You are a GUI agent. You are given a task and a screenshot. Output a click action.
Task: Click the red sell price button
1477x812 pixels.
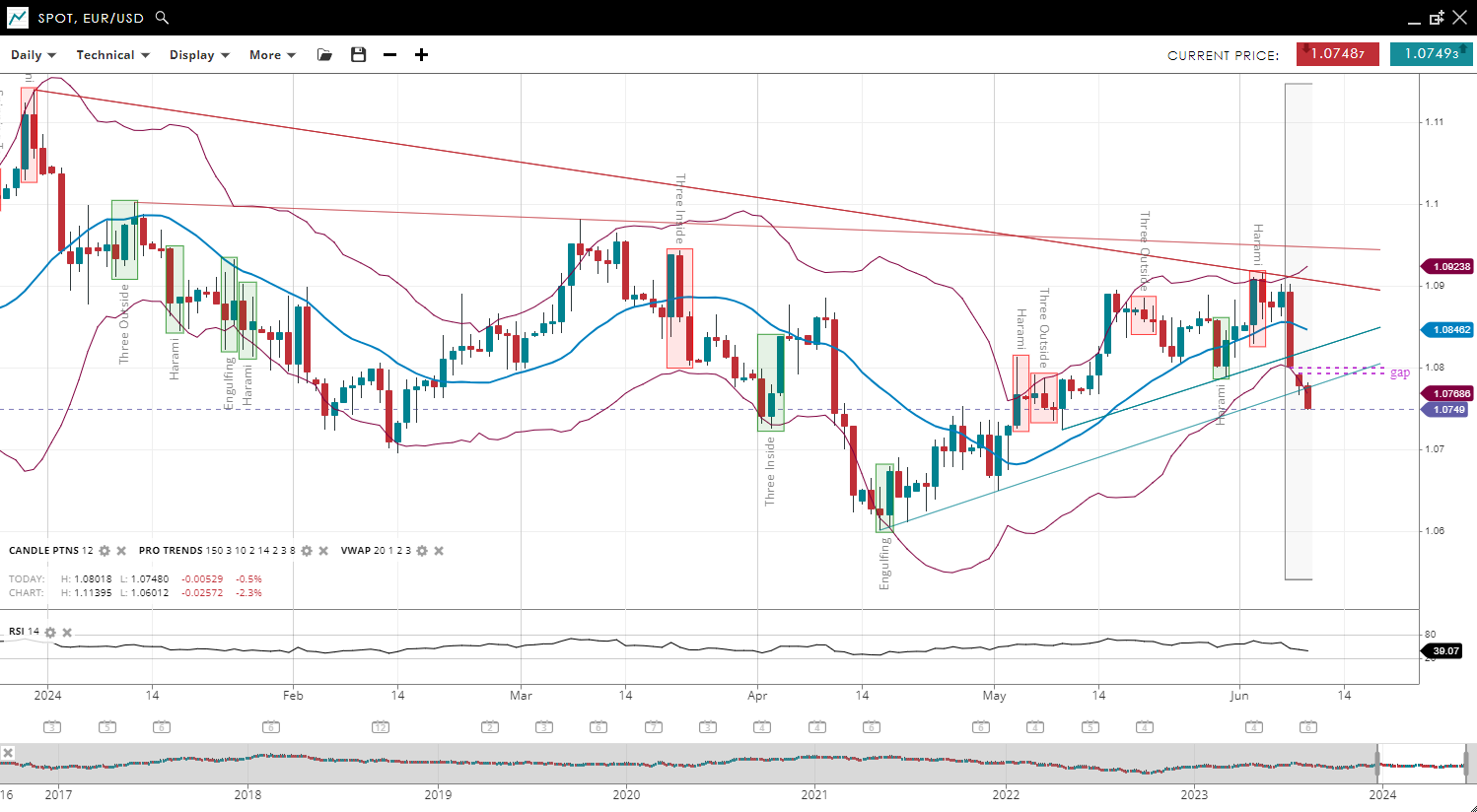coord(1337,54)
